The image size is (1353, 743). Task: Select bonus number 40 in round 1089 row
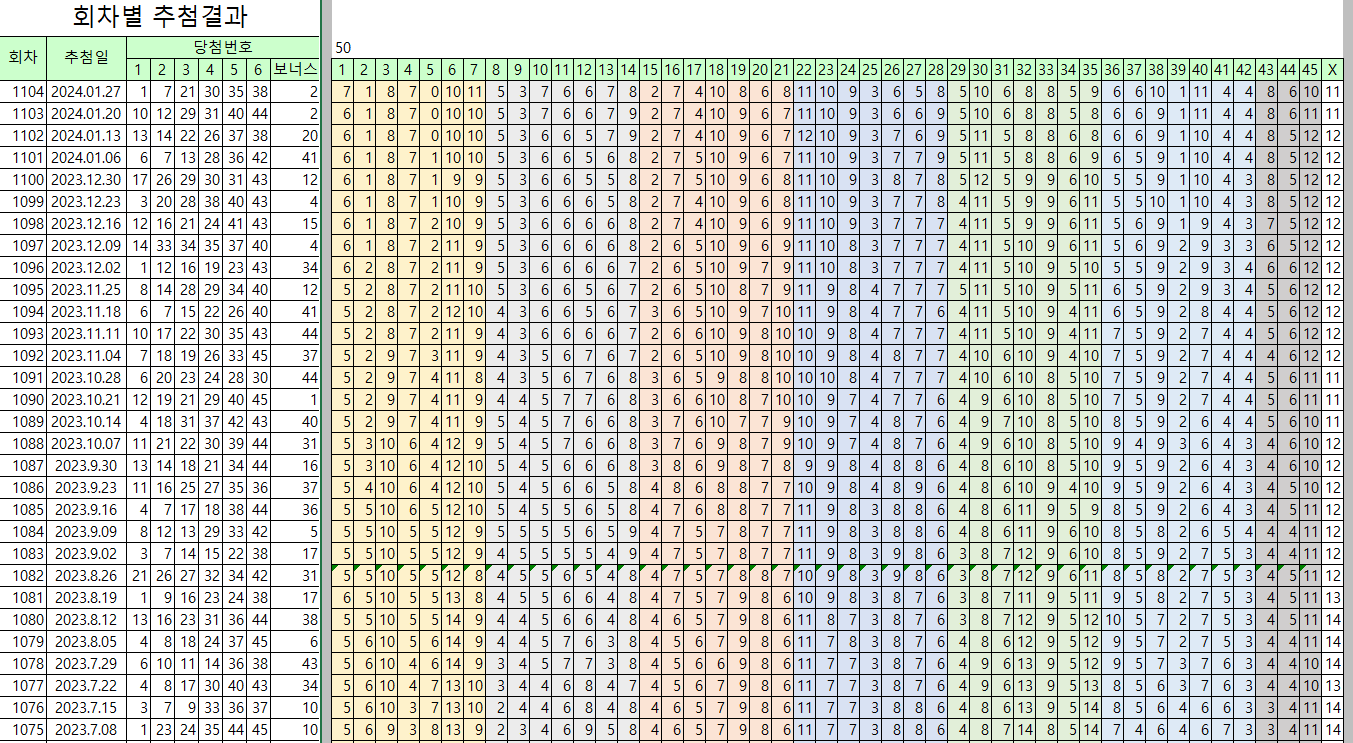(x=295, y=422)
